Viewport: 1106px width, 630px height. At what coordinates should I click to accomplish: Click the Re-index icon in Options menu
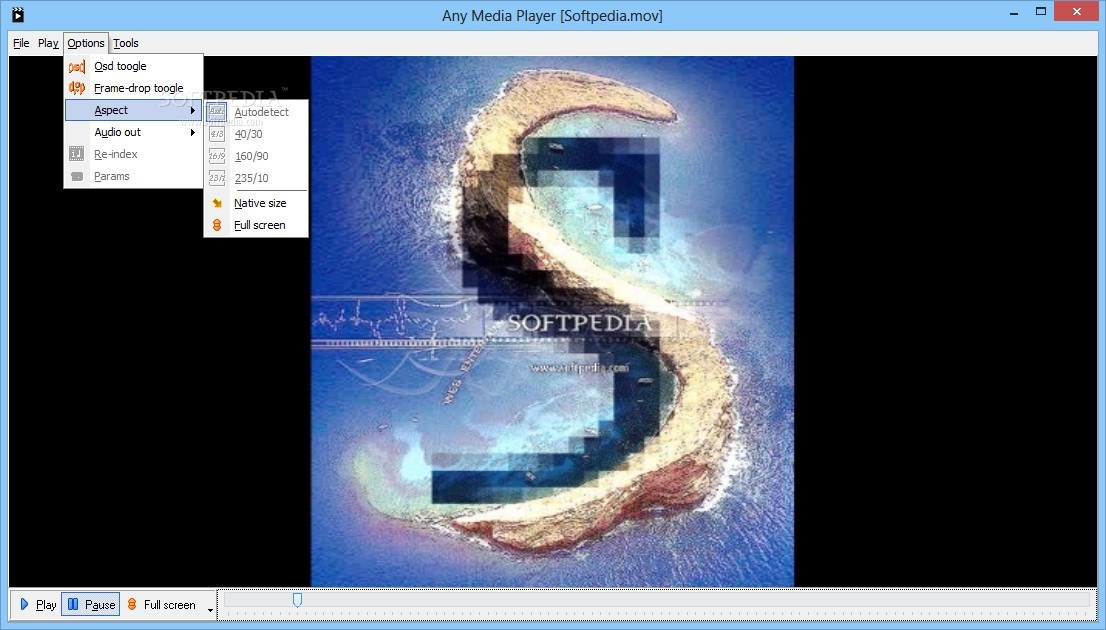[77, 154]
